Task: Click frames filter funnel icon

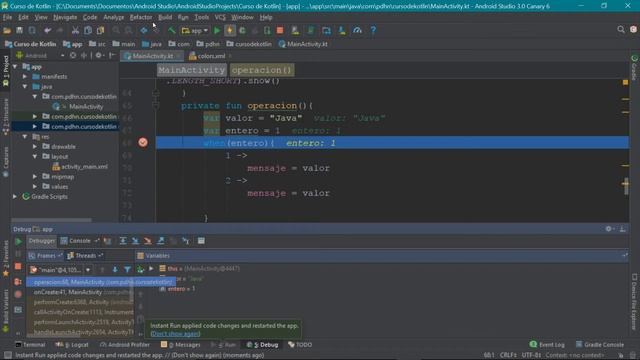Action: (x=127, y=269)
